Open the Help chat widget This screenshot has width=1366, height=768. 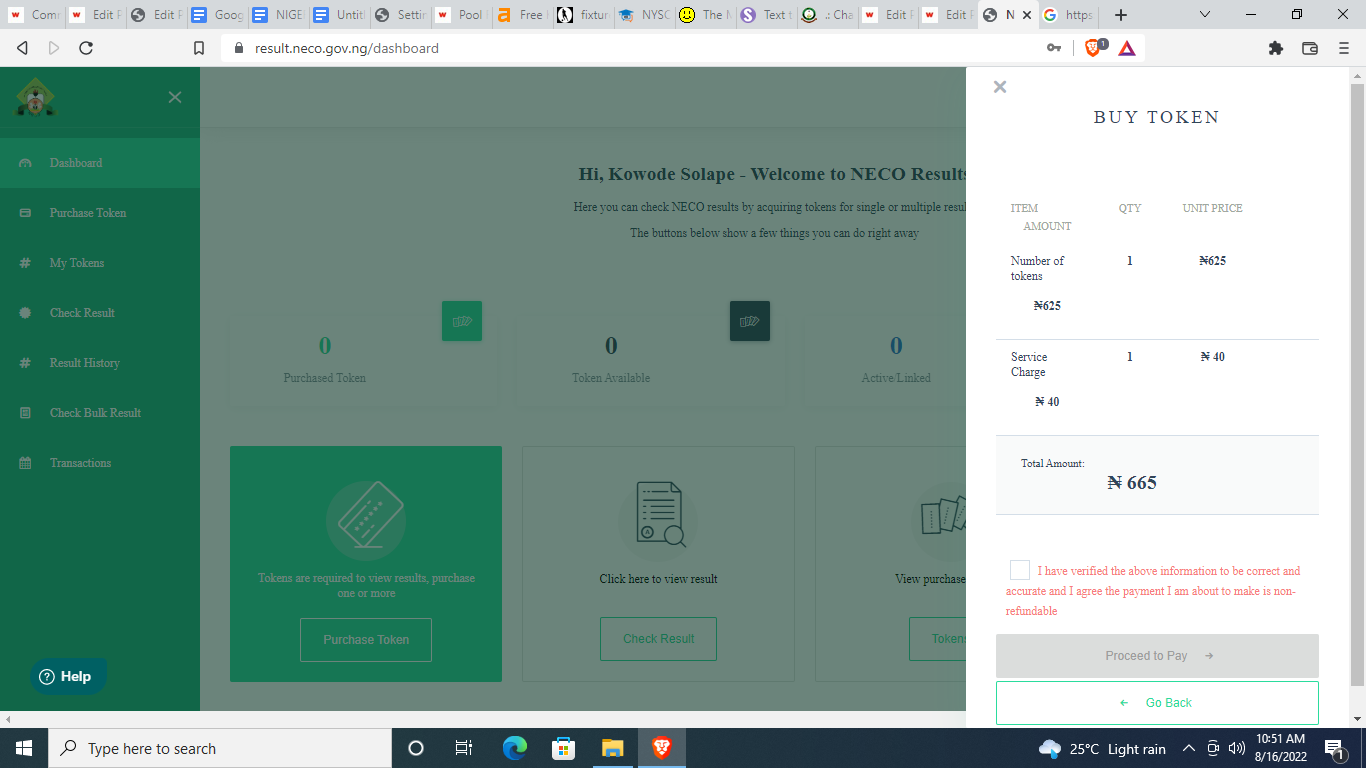tap(66, 676)
